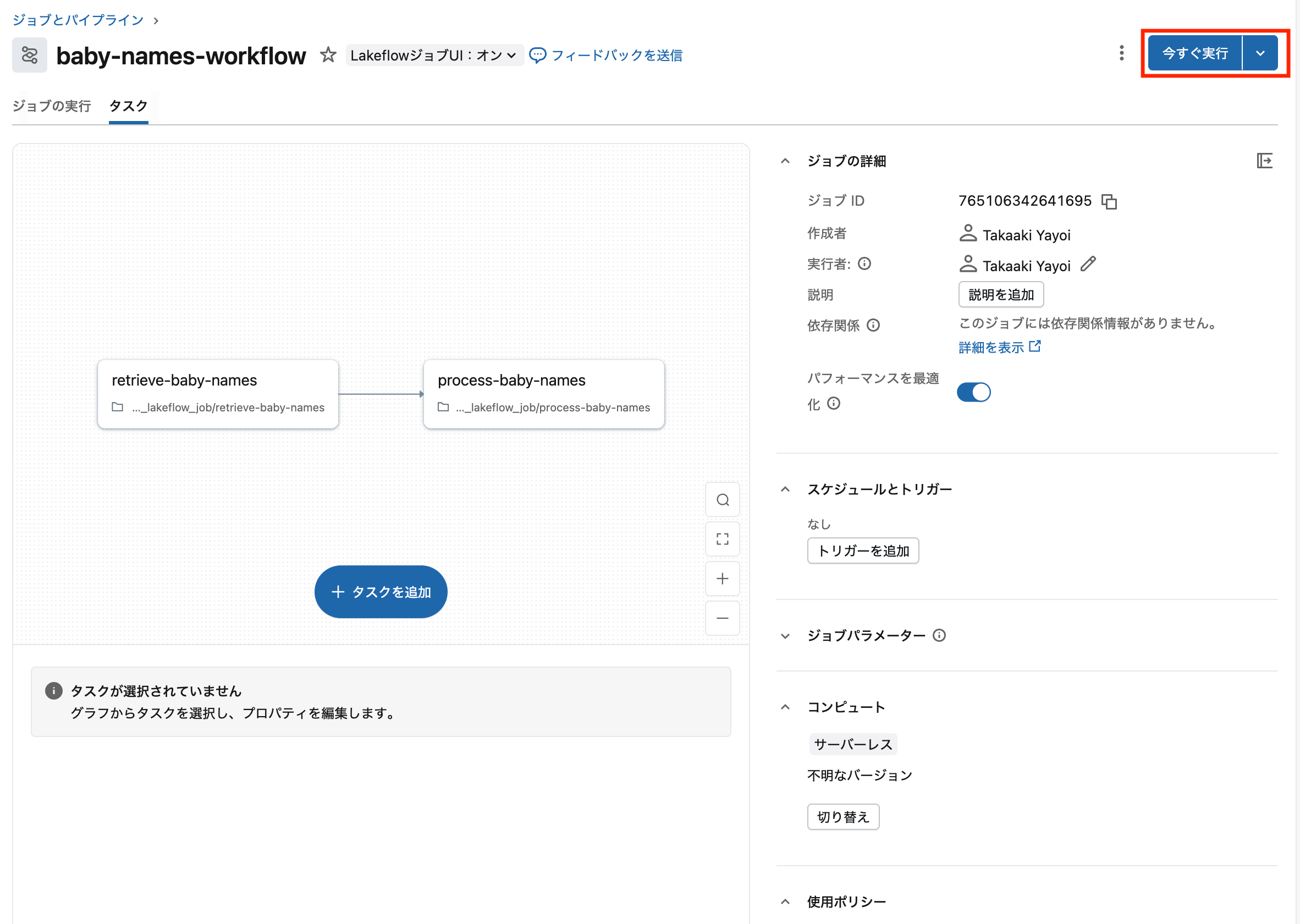The height and width of the screenshot is (924, 1300).
Task: Disable the パフォーマンスを最適化 switch
Action: pyautogui.click(x=973, y=392)
